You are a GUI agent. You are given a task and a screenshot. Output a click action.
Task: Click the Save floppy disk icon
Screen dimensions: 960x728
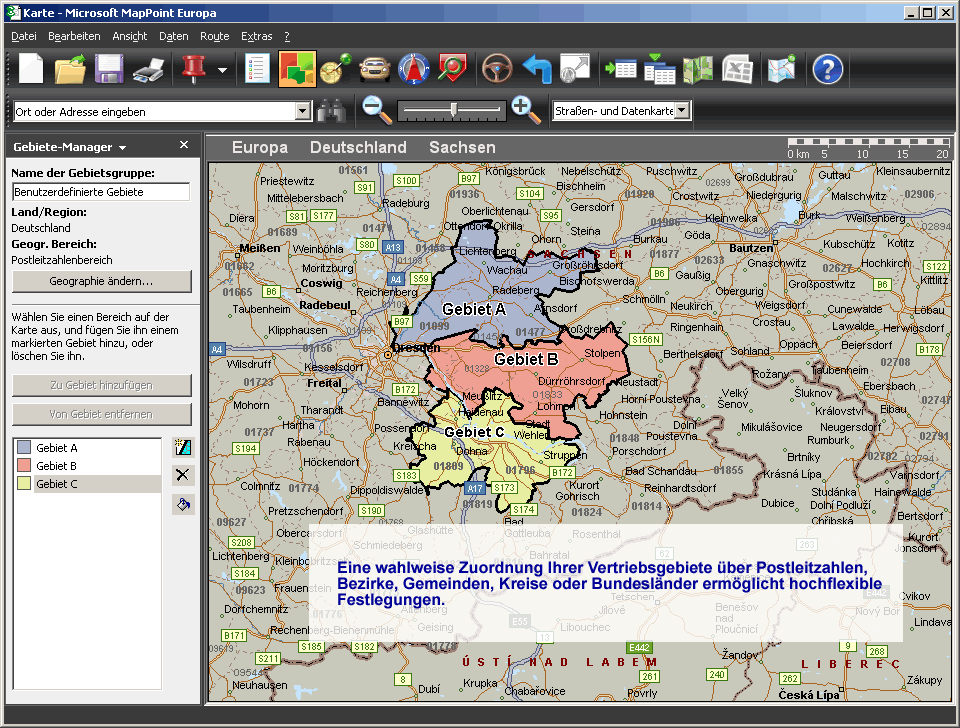coord(109,69)
